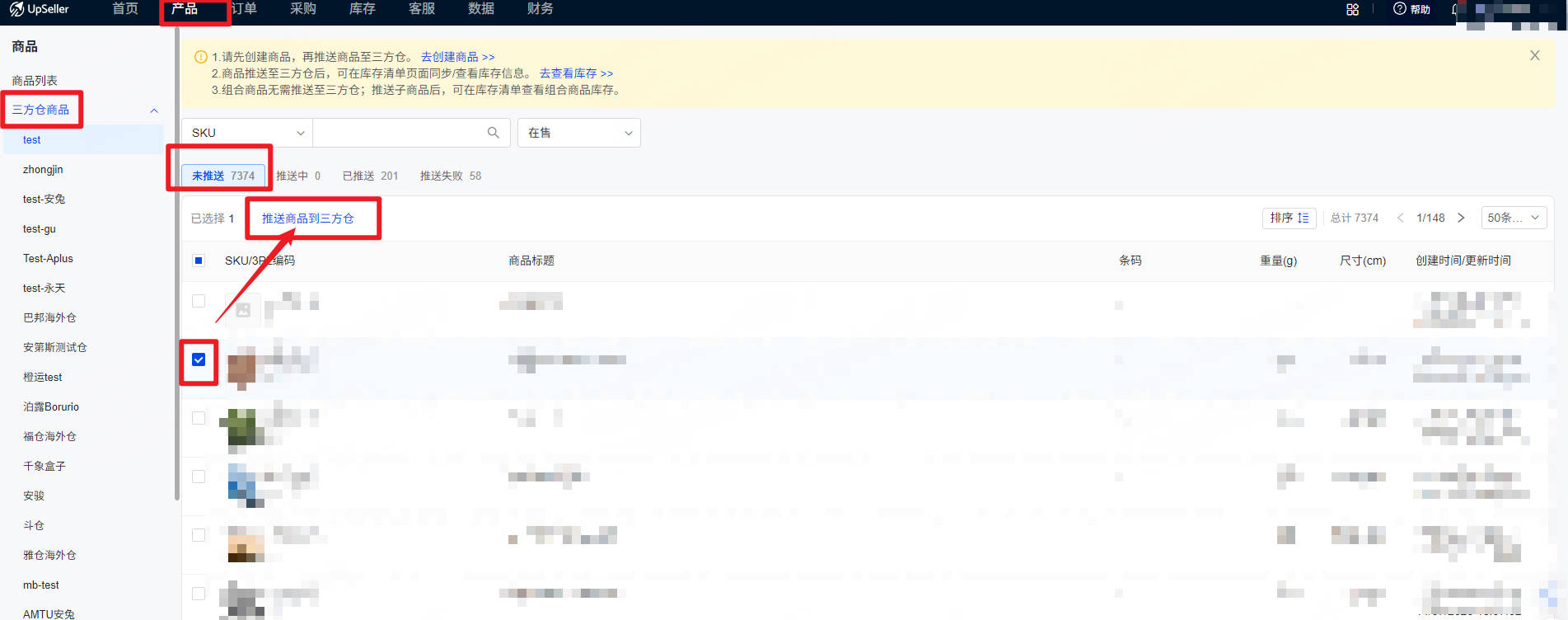Open the 财务 menu

tap(541, 9)
